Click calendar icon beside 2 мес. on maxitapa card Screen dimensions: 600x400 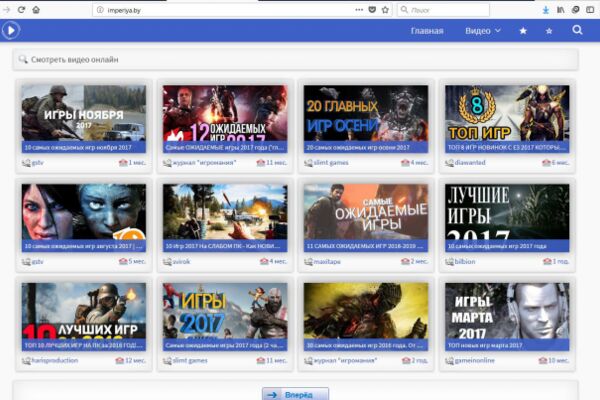pos(405,261)
